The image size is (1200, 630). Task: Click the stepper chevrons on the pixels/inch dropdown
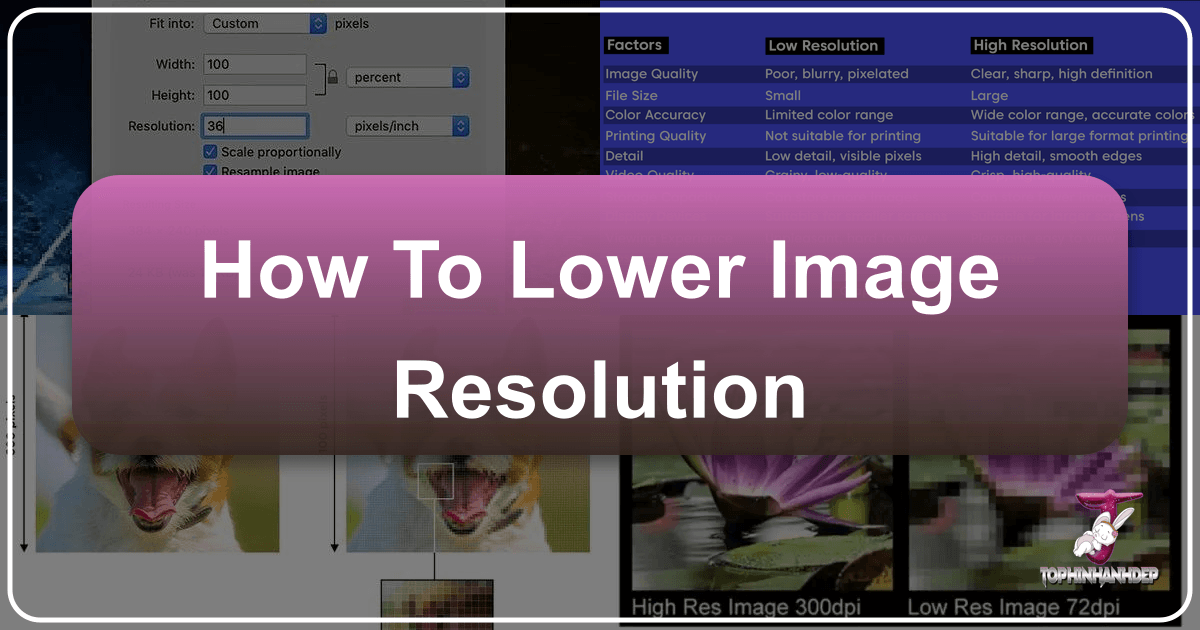[460, 126]
